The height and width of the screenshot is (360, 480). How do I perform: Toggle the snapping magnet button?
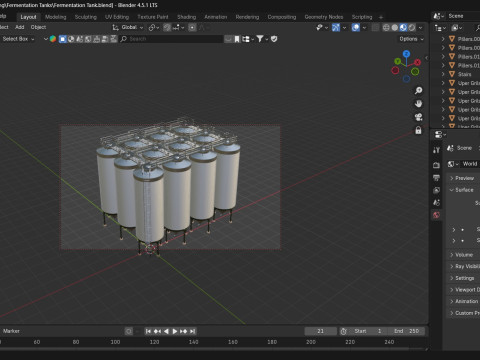[167, 27]
